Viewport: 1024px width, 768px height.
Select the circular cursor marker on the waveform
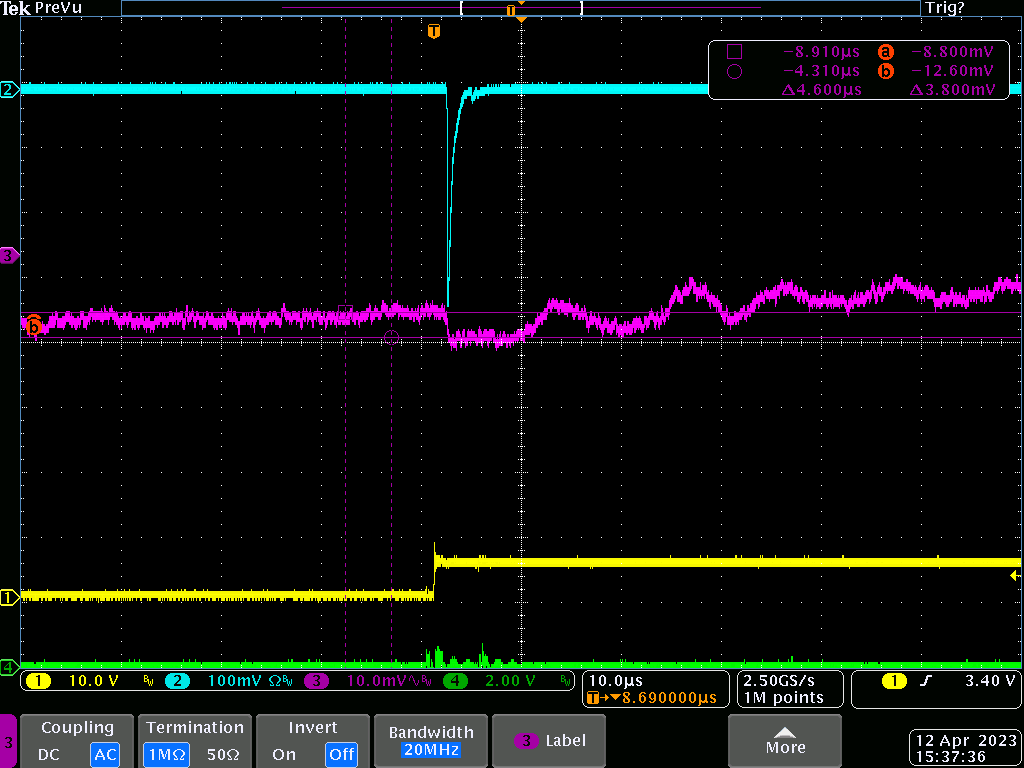click(391, 339)
